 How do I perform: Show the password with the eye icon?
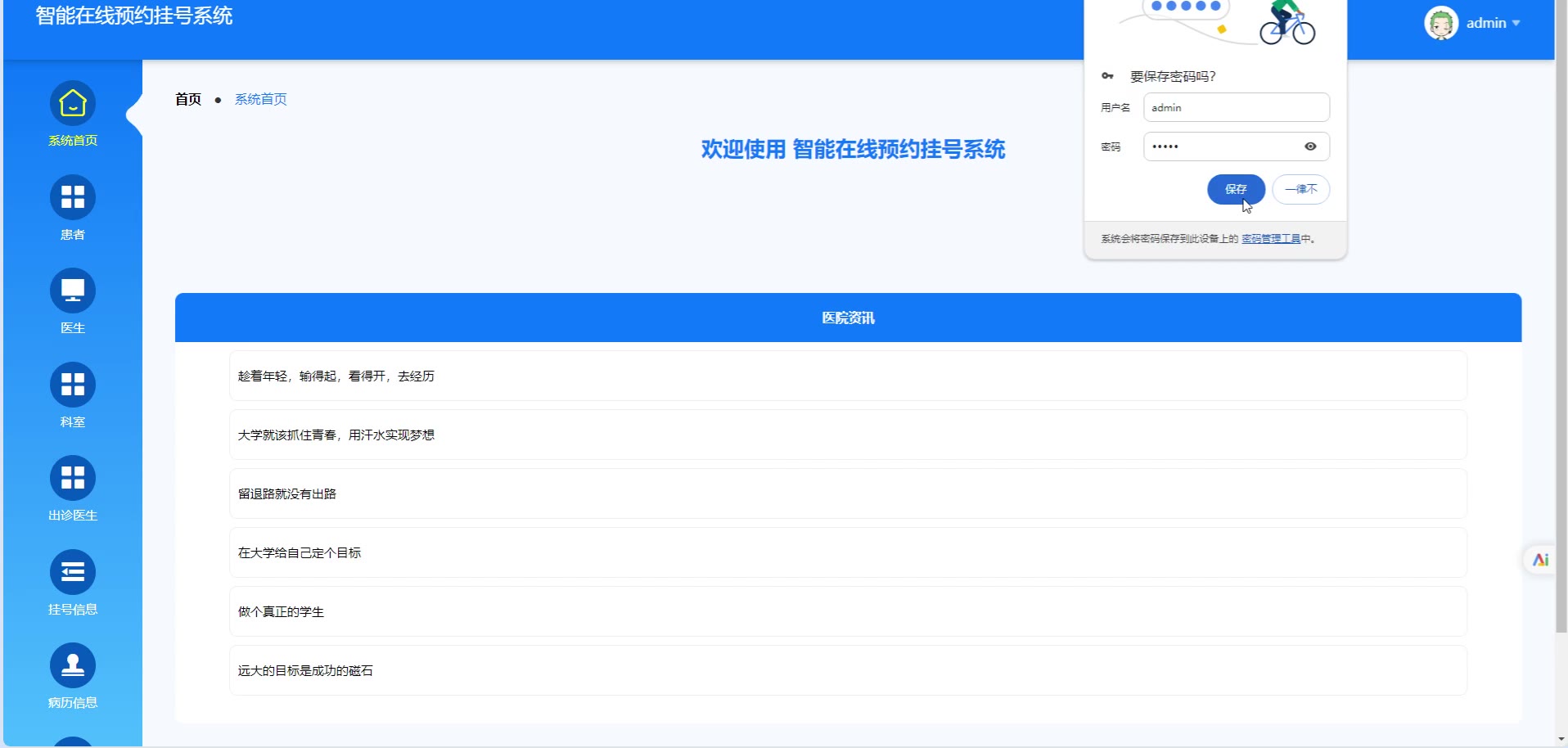point(1310,146)
